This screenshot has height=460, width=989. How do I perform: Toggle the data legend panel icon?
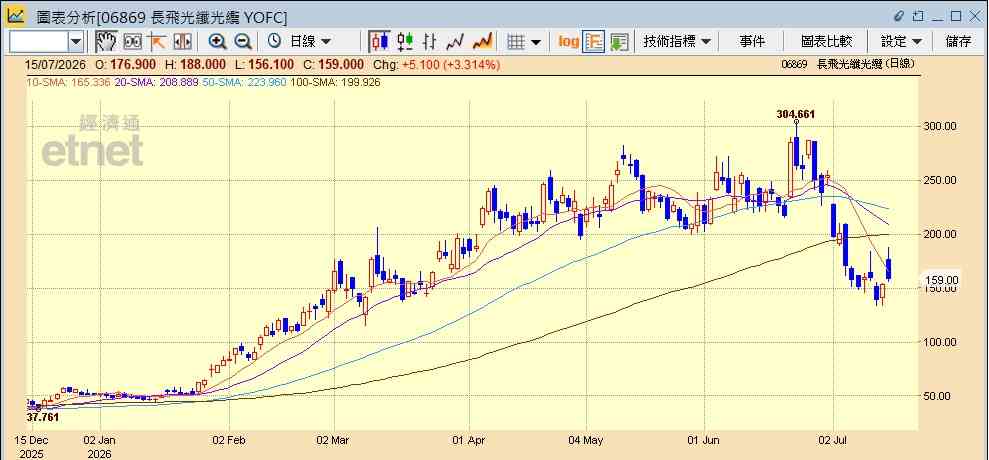tap(594, 42)
